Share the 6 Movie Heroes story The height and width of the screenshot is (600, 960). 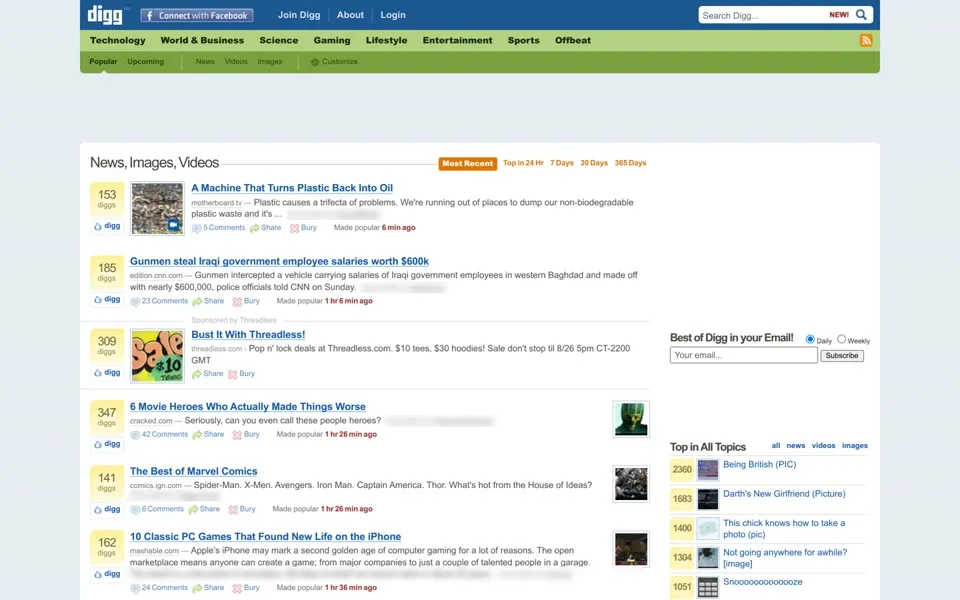point(208,435)
